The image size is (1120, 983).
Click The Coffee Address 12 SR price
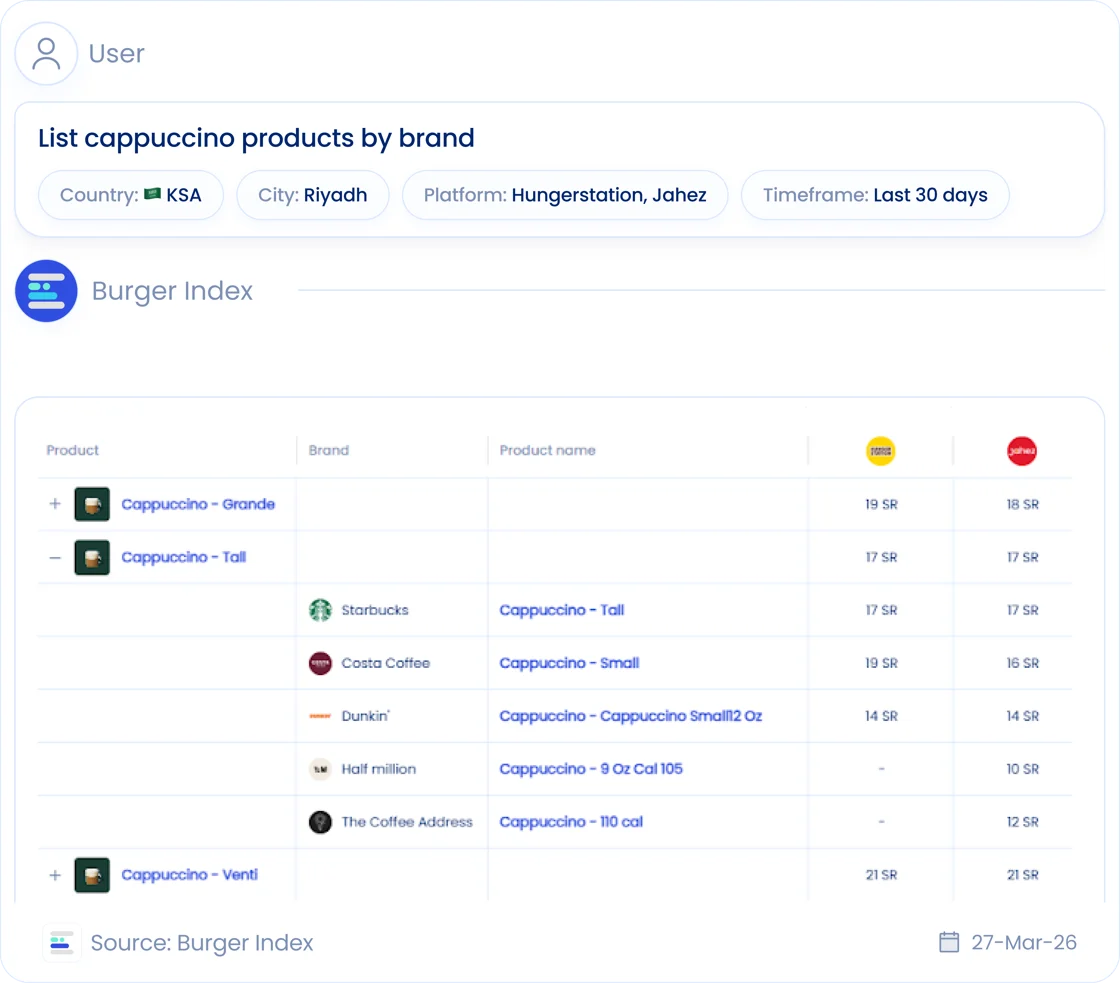click(1022, 822)
